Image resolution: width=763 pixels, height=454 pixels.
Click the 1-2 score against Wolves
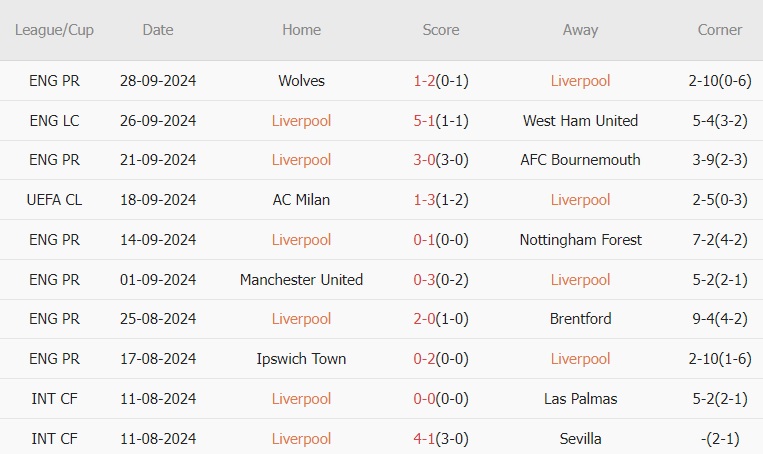coord(424,81)
